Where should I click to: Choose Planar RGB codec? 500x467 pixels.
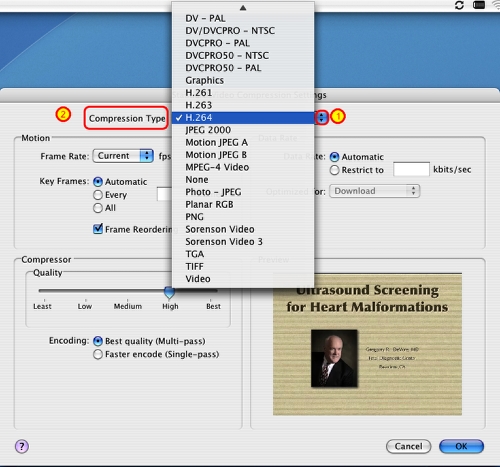(243, 204)
